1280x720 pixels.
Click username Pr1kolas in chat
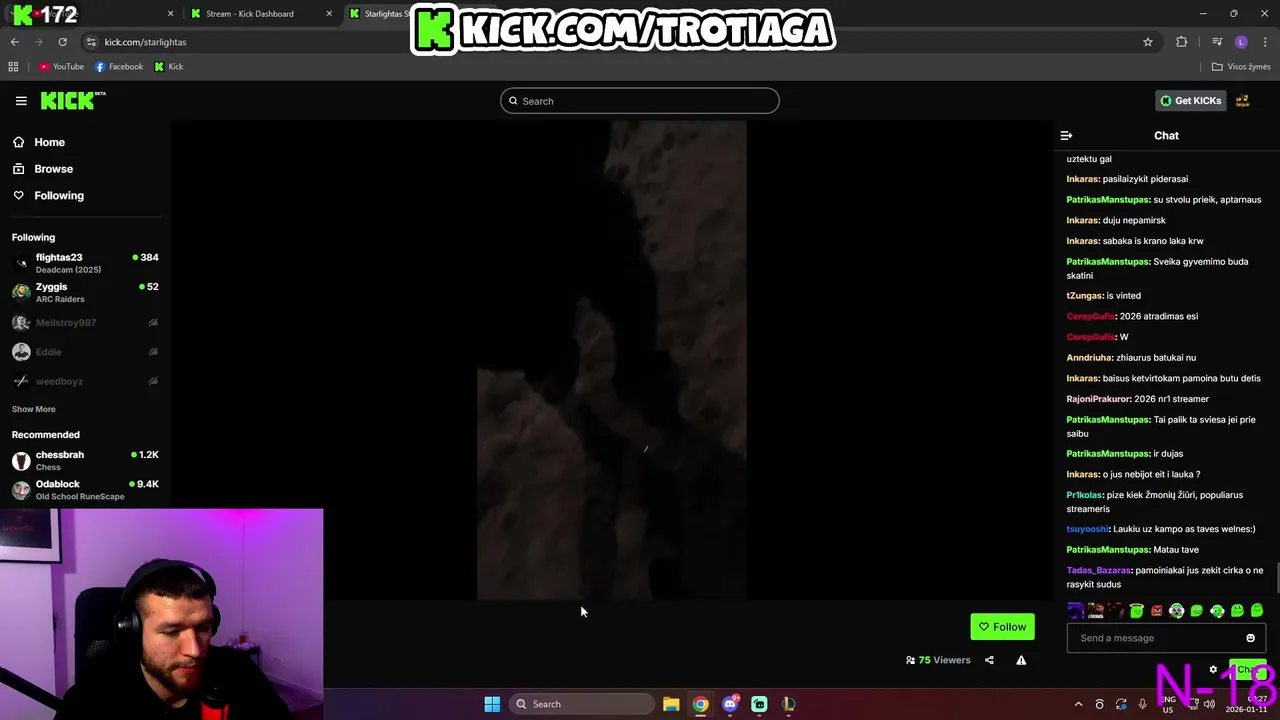[1085, 495]
